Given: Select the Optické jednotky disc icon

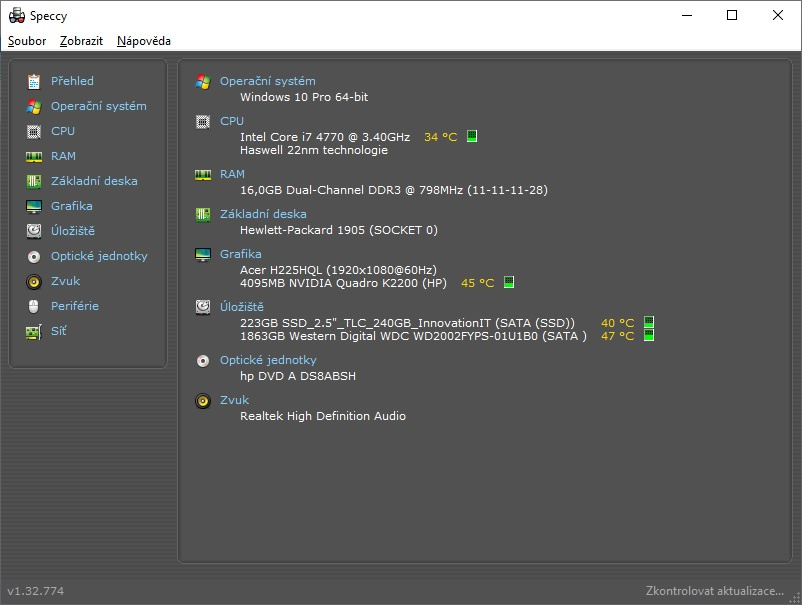Looking at the screenshot, I should tap(33, 255).
